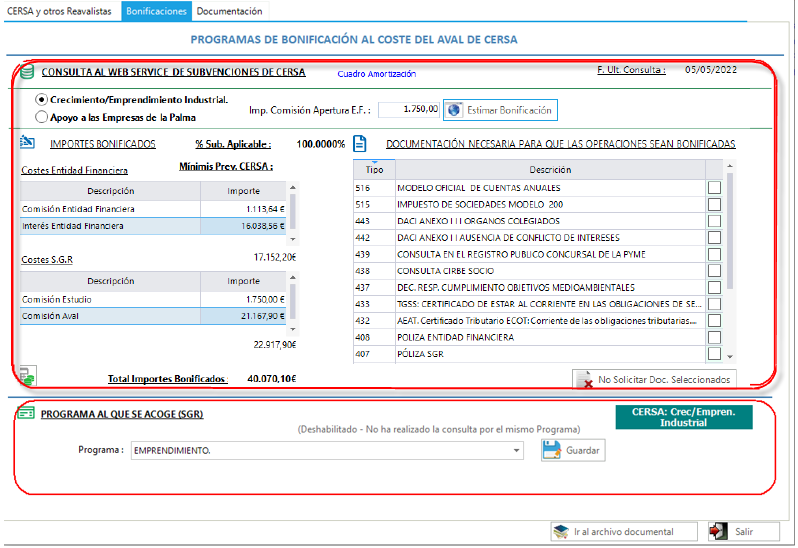Click the database icon beside Consulta al Web Service
This screenshot has width=798, height=548.
(27, 72)
